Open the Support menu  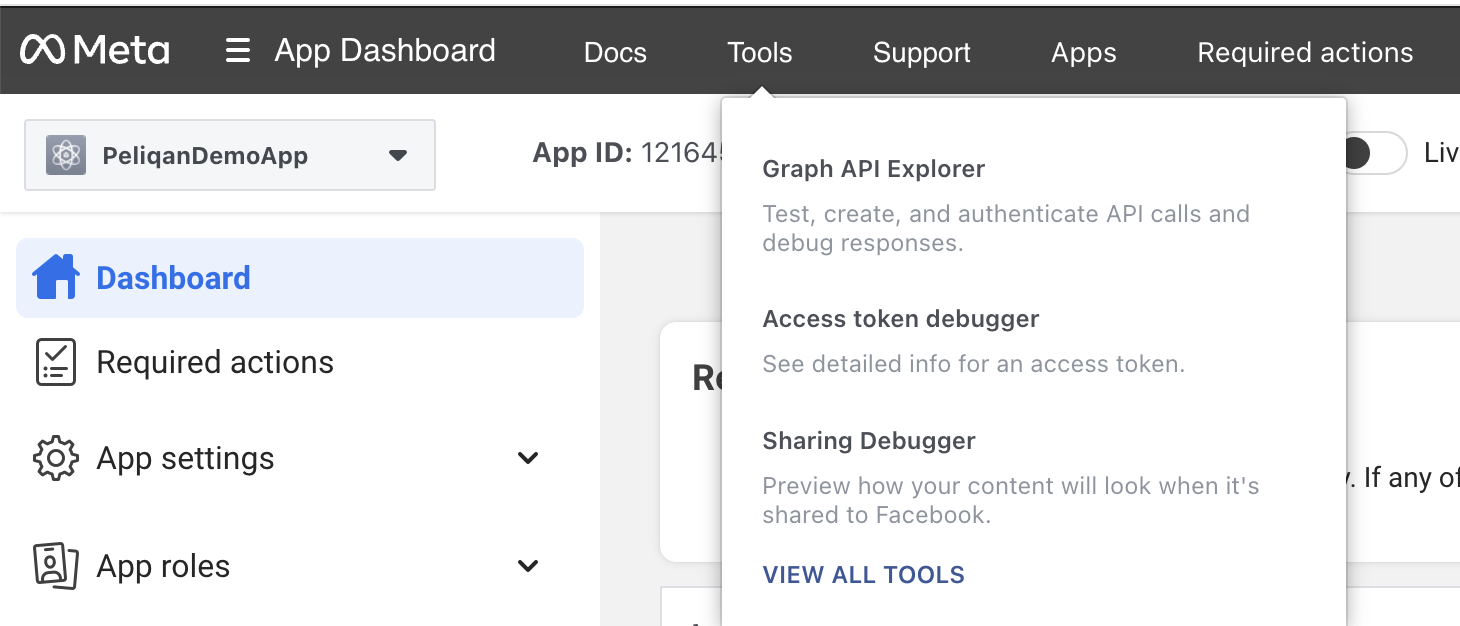point(922,52)
